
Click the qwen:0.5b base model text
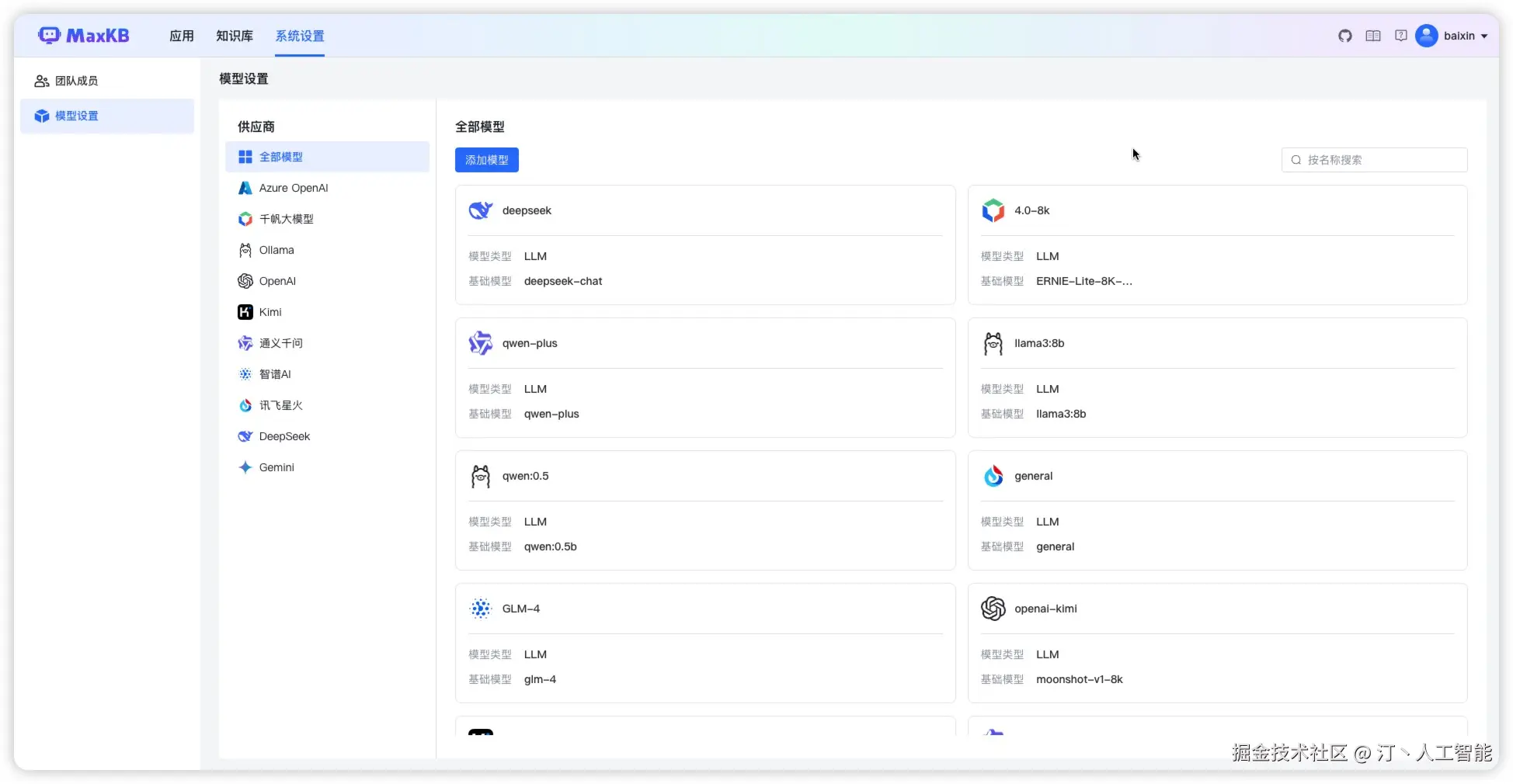[x=551, y=546]
